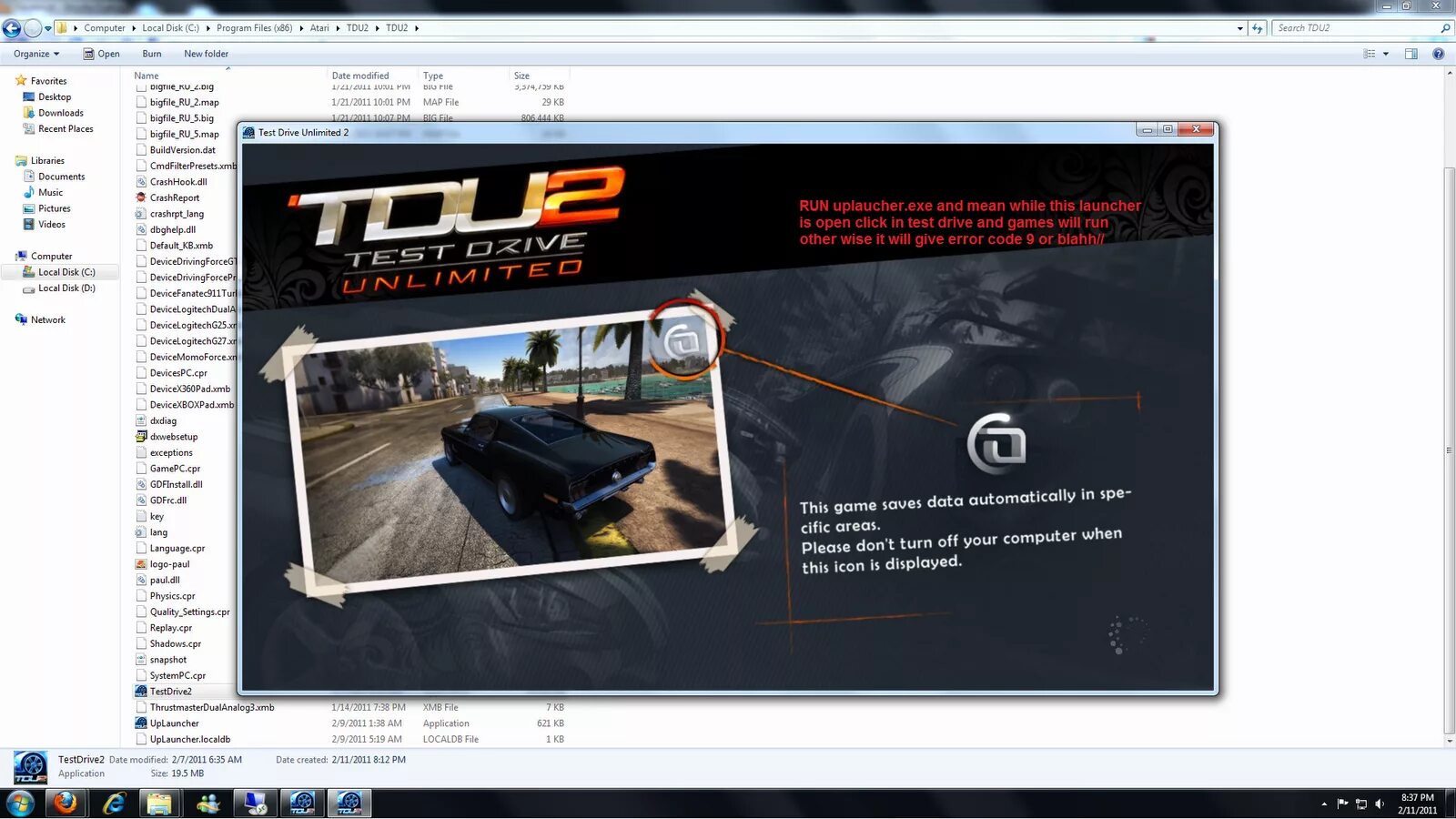Open Firefox from the taskbar
Screen dimensions: 1456x819
click(x=65, y=803)
